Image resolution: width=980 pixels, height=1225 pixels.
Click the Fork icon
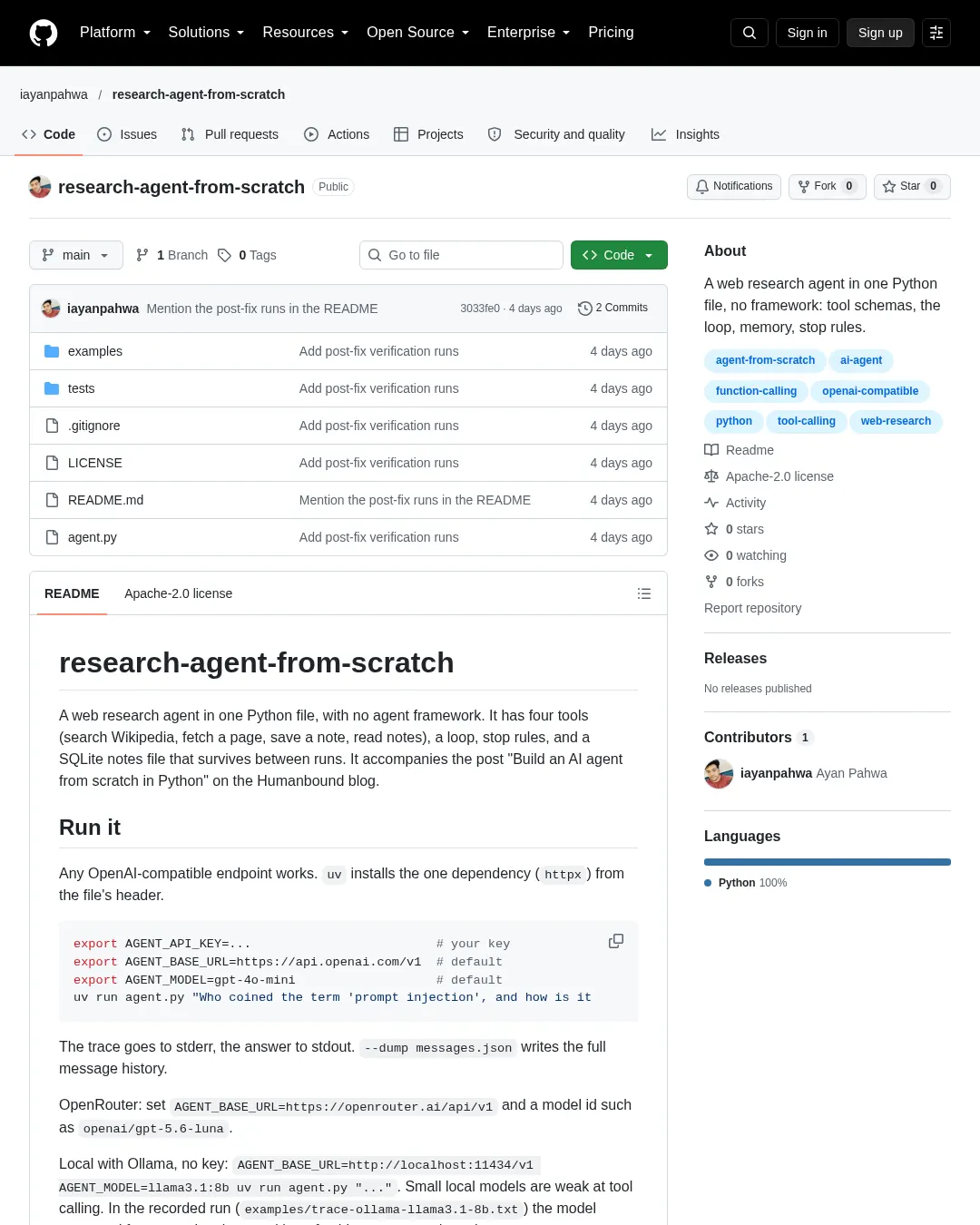coord(804,186)
